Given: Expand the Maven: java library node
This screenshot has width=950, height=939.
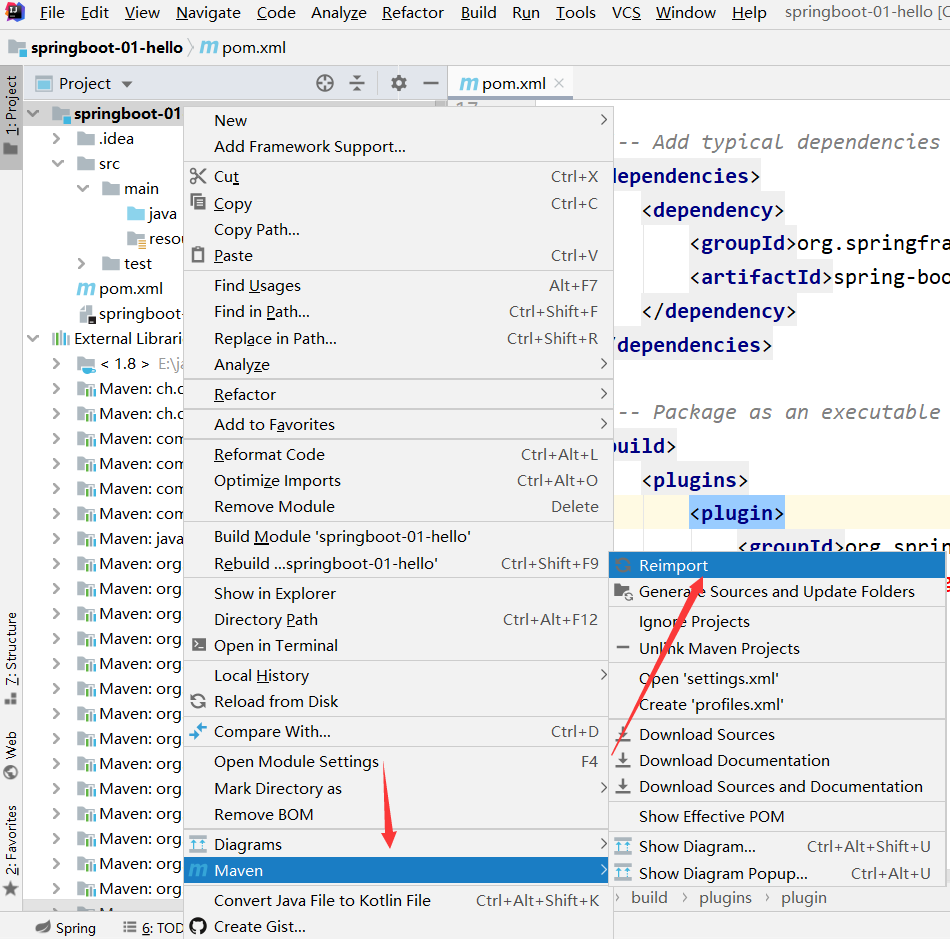Looking at the screenshot, I should click(x=56, y=539).
